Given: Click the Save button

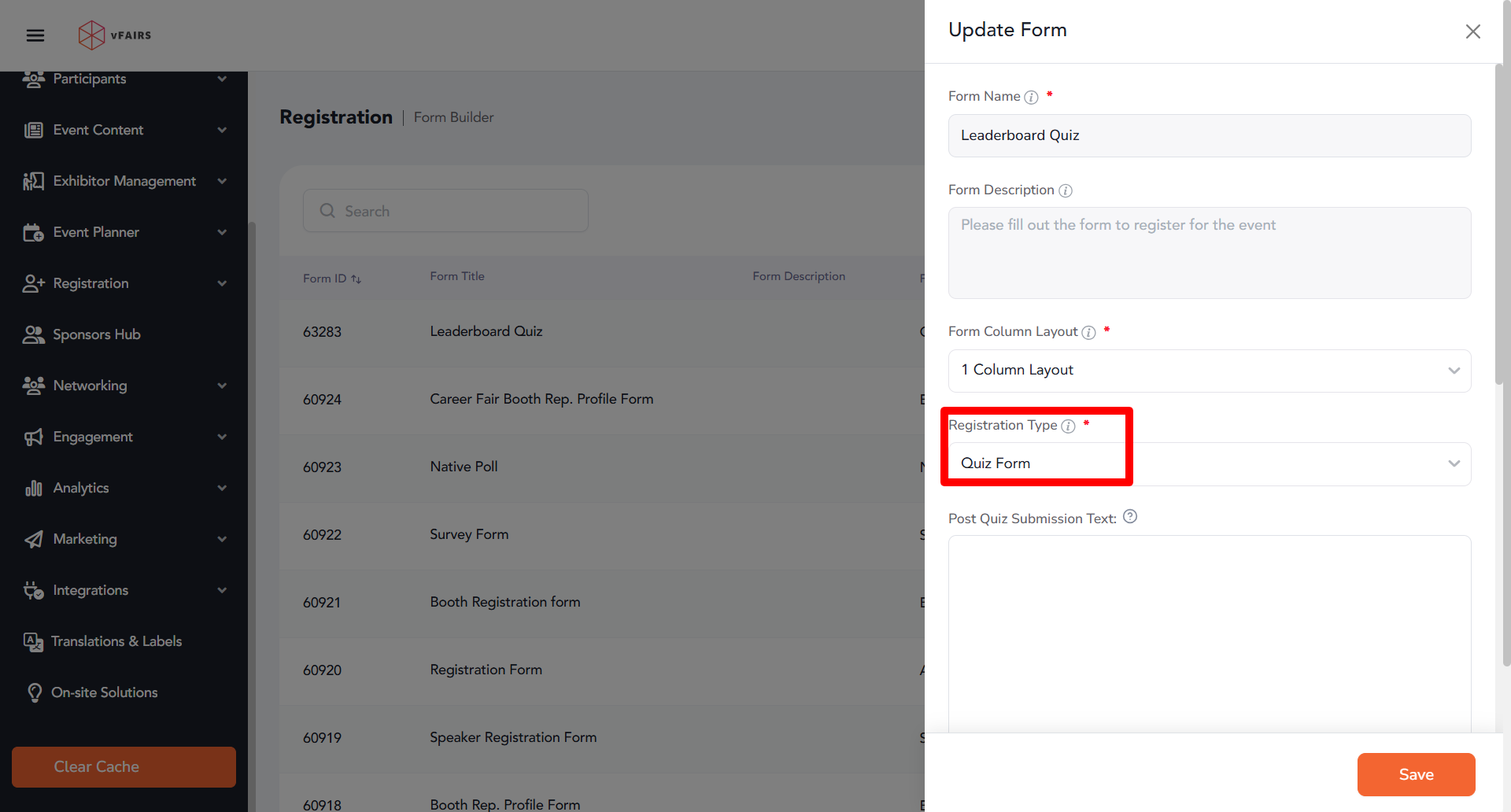Looking at the screenshot, I should (1416, 774).
